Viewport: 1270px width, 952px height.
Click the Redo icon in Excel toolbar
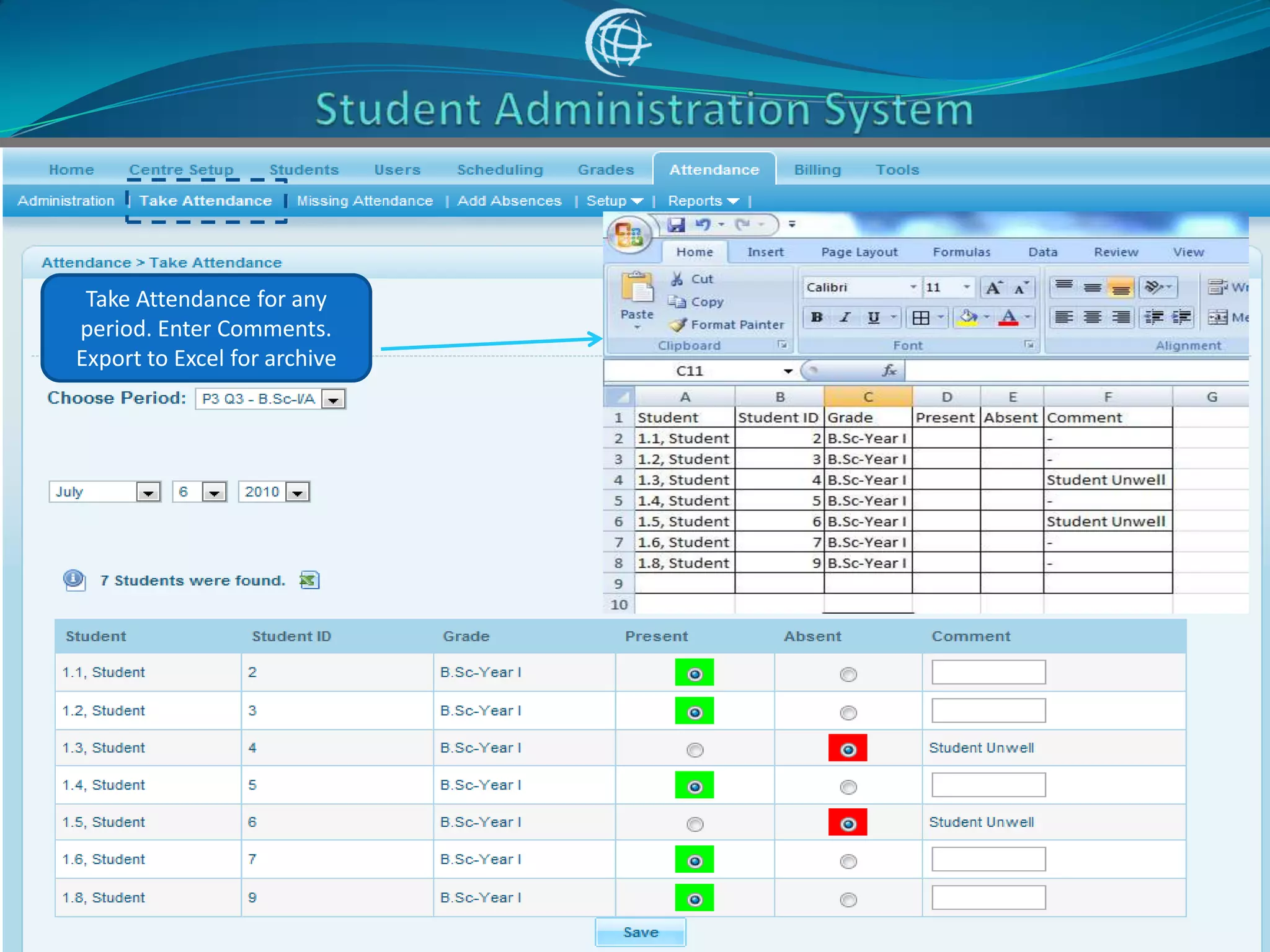(743, 224)
